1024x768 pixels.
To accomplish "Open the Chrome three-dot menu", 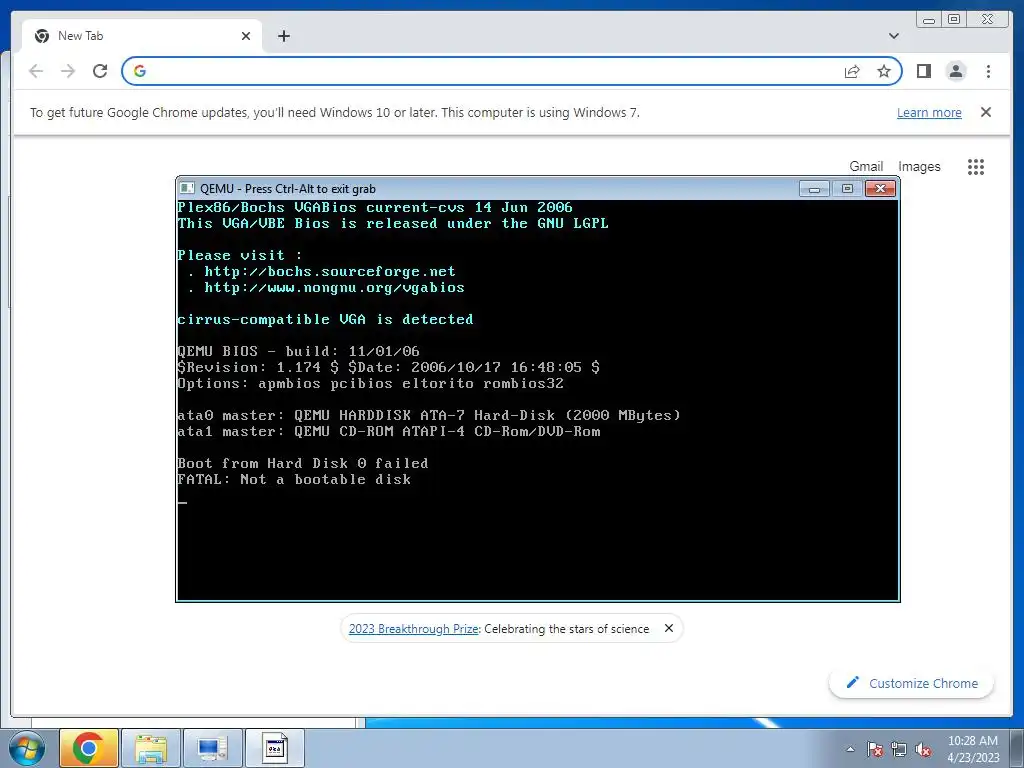I will click(x=988, y=71).
